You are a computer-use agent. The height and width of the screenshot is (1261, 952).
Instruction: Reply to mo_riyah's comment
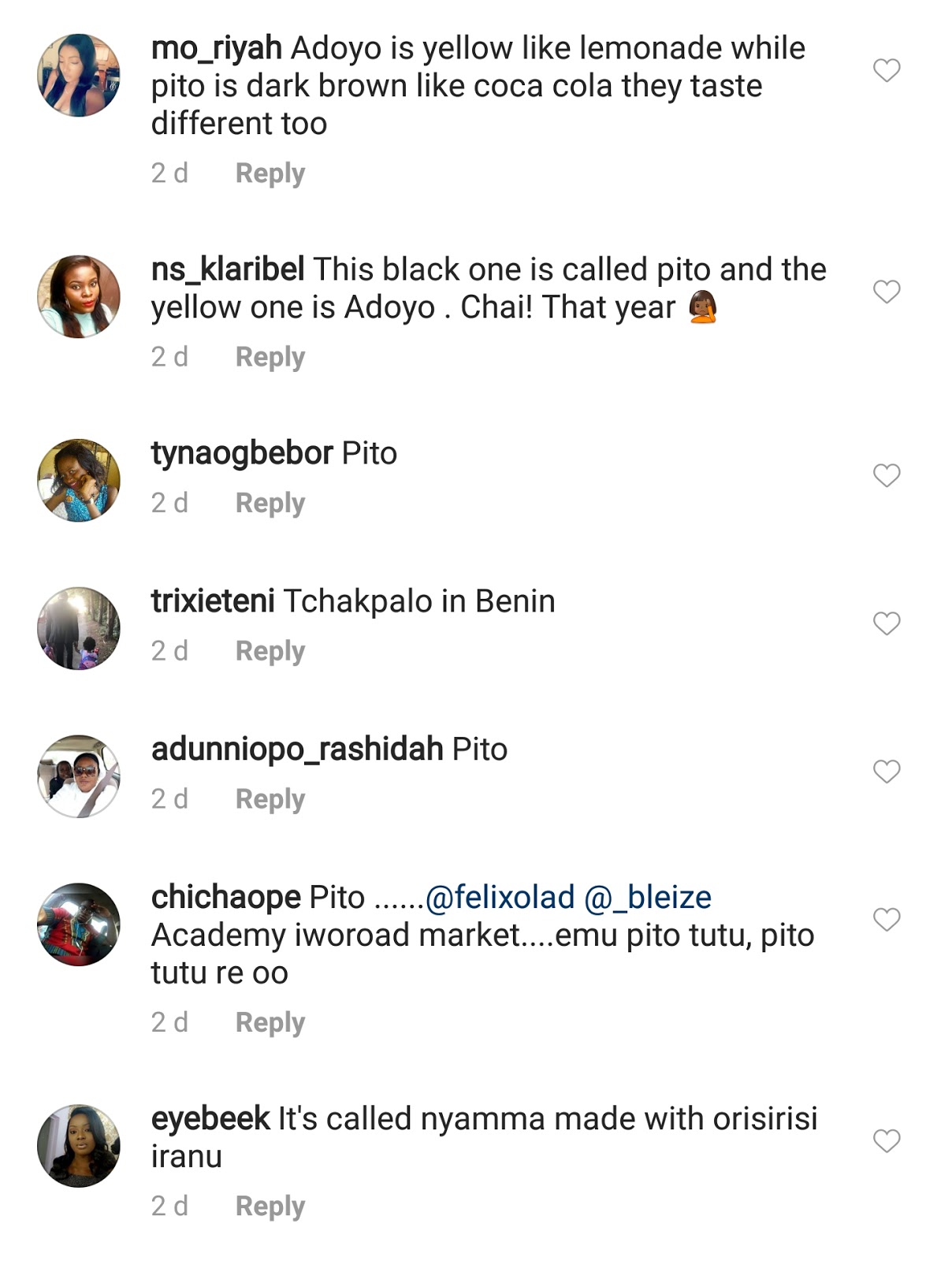[x=270, y=173]
